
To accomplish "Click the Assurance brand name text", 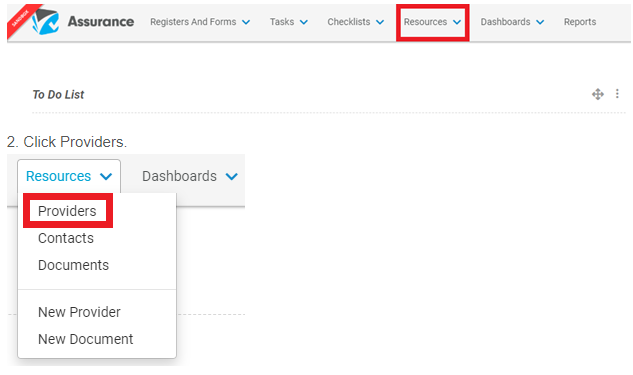I will (101, 21).
